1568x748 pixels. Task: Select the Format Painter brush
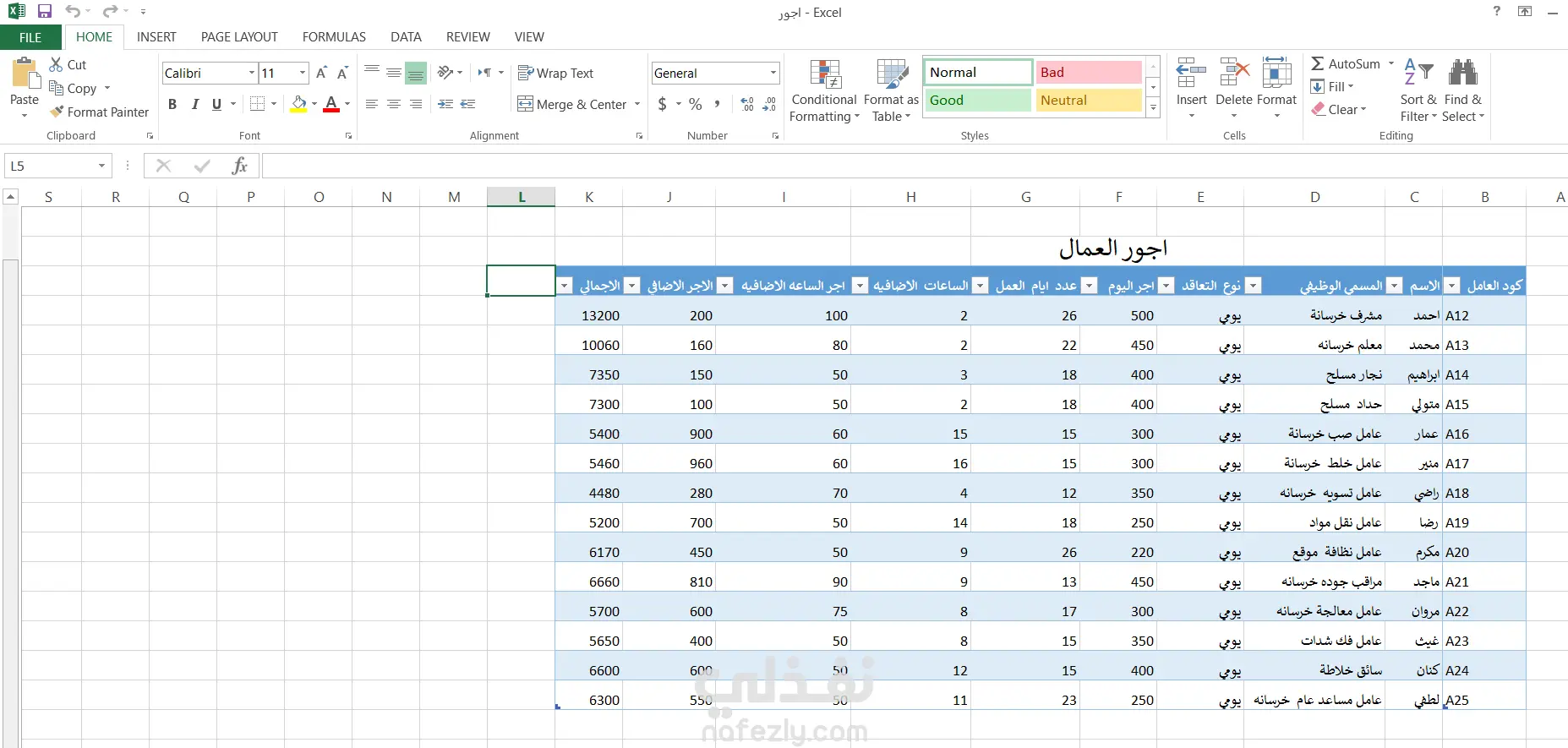click(x=99, y=112)
